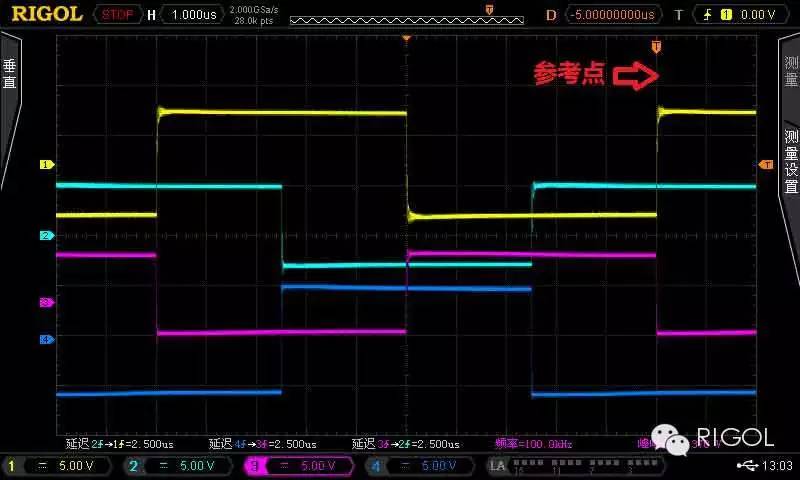This screenshot has width=800, height=480.
Task: Click the 延迟 4→3 = 2.500us delay measurement
Action: click(x=262, y=444)
